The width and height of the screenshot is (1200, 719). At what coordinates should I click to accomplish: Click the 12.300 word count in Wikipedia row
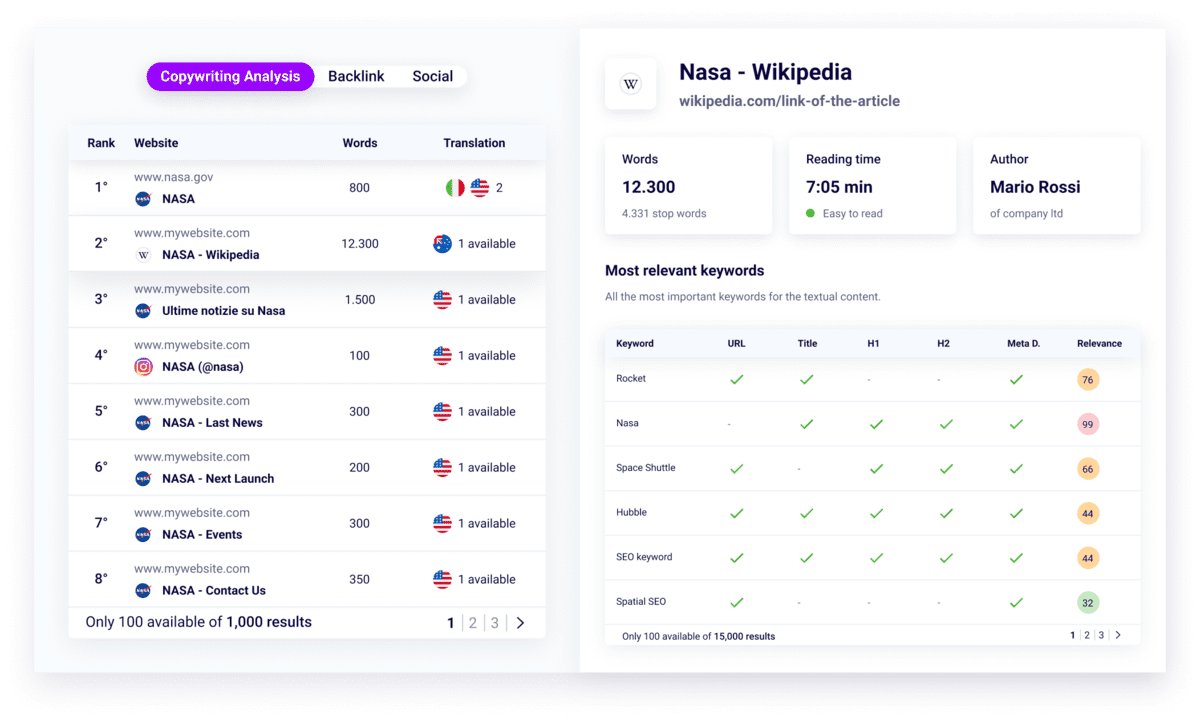tap(360, 244)
